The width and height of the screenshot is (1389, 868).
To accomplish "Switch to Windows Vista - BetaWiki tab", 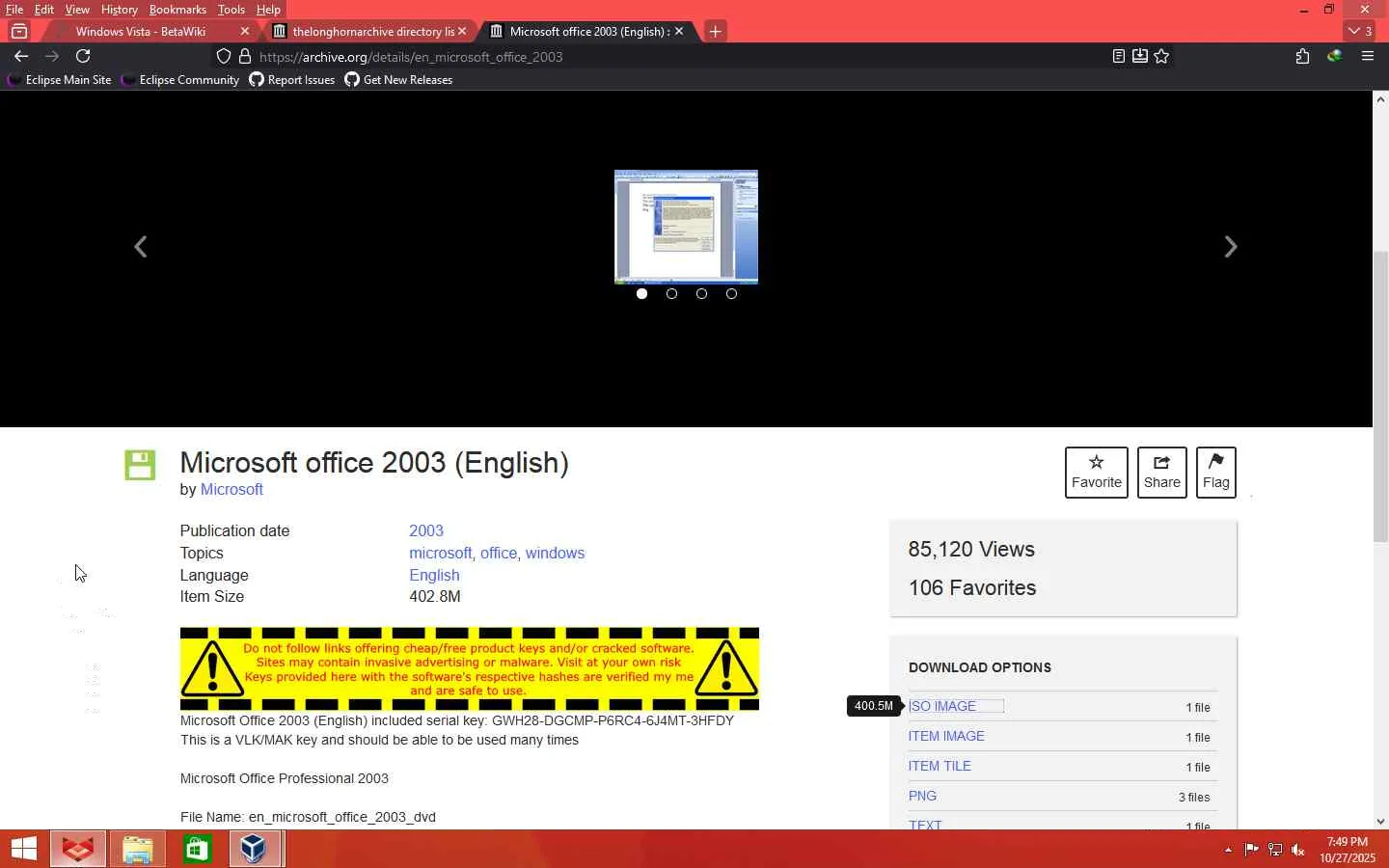I will (x=141, y=31).
